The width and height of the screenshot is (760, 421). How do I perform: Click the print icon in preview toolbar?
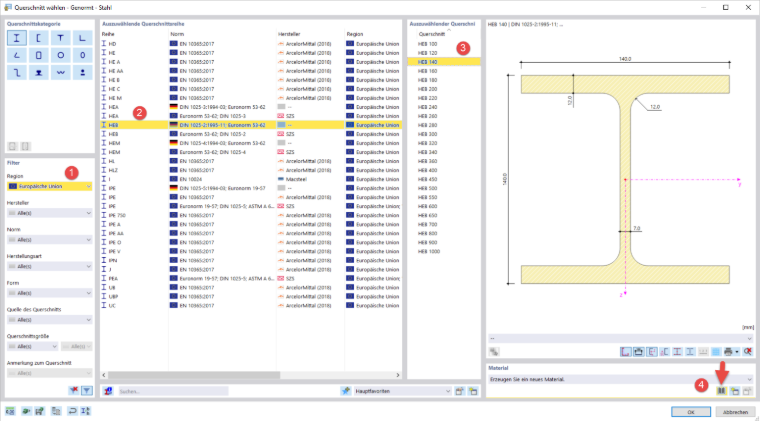coord(728,352)
